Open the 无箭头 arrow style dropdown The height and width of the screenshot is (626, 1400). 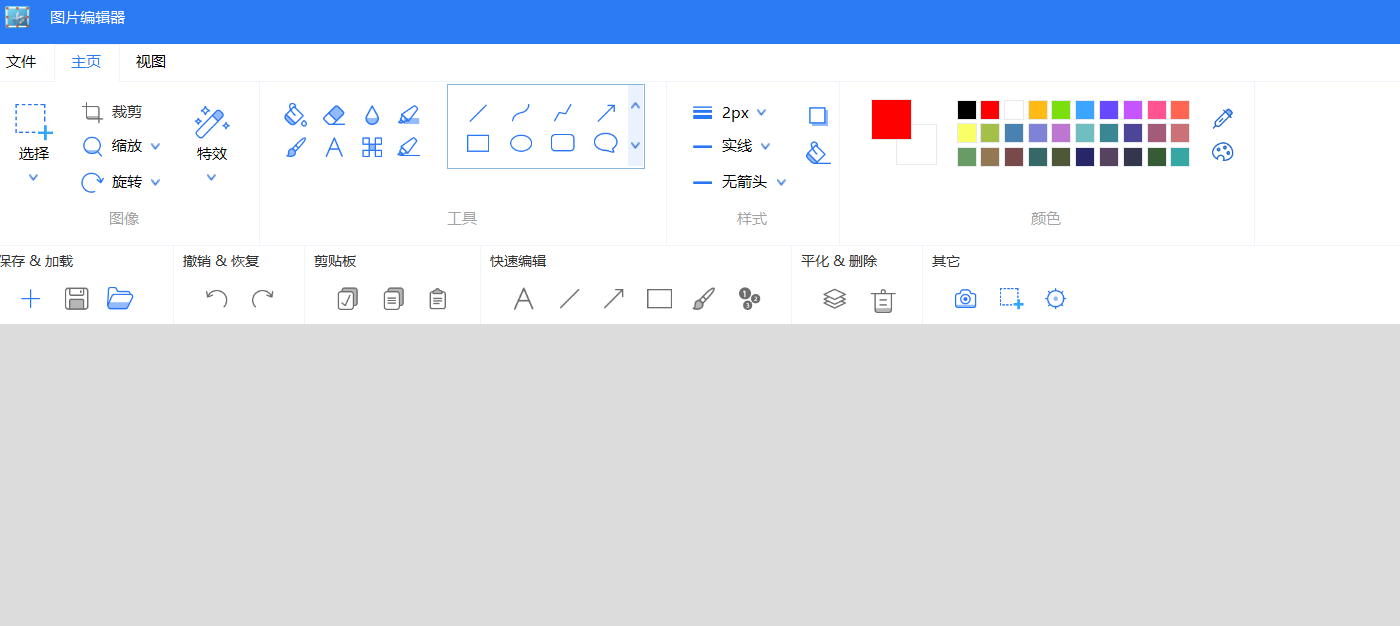click(x=782, y=182)
